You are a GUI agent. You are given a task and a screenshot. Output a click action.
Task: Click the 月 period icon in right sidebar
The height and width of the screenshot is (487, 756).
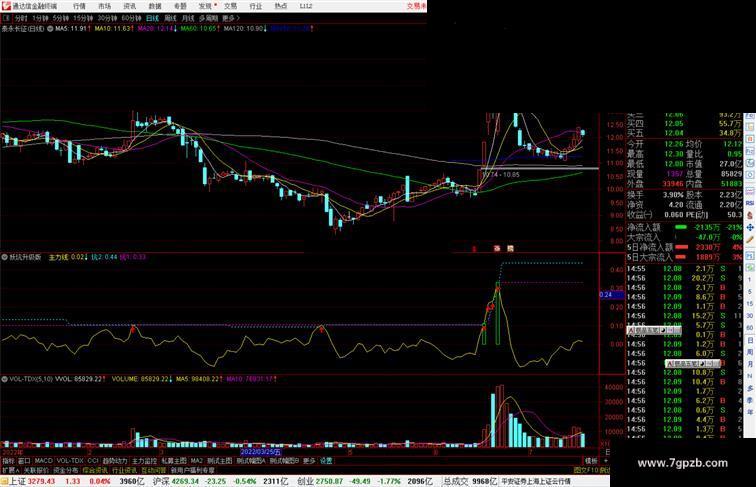pyautogui.click(x=750, y=364)
